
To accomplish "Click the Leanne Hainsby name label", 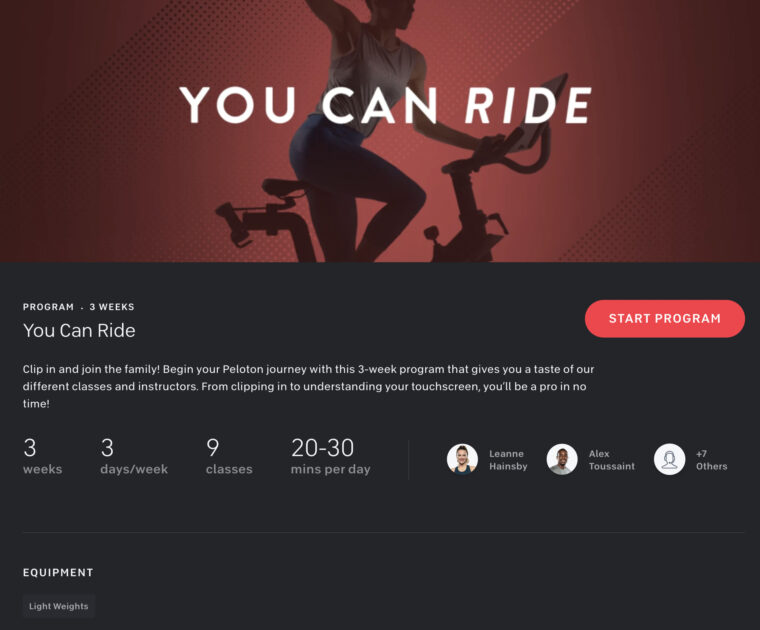I will pyautogui.click(x=508, y=460).
